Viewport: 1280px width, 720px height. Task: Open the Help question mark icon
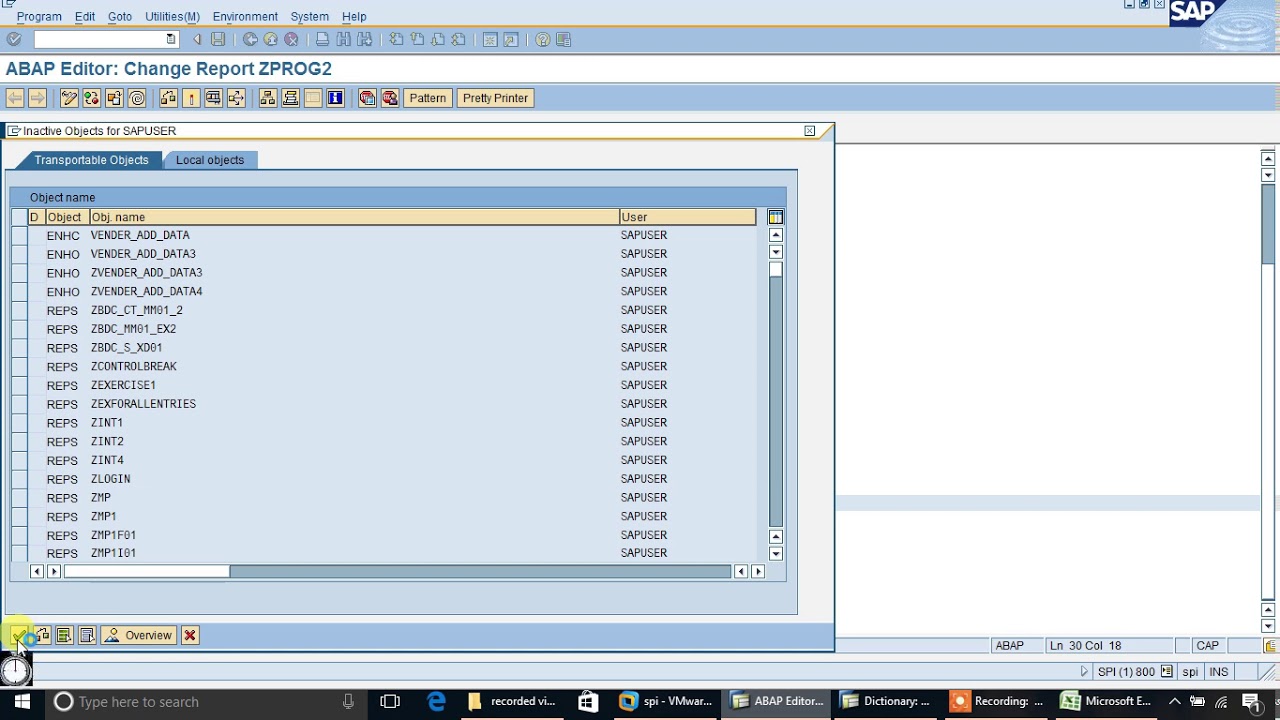pyautogui.click(x=542, y=39)
